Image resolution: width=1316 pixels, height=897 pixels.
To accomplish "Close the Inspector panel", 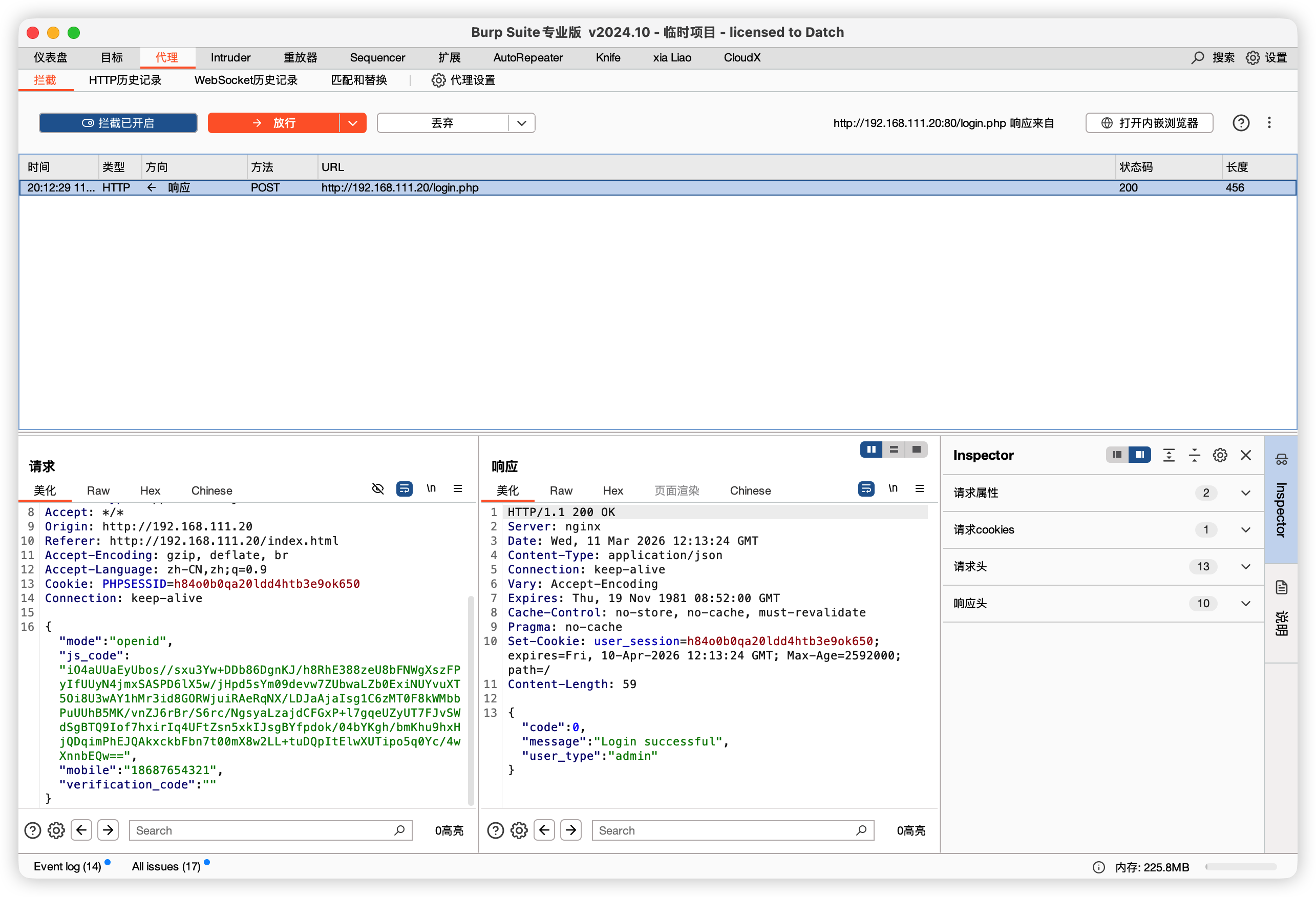I will pos(1246,455).
